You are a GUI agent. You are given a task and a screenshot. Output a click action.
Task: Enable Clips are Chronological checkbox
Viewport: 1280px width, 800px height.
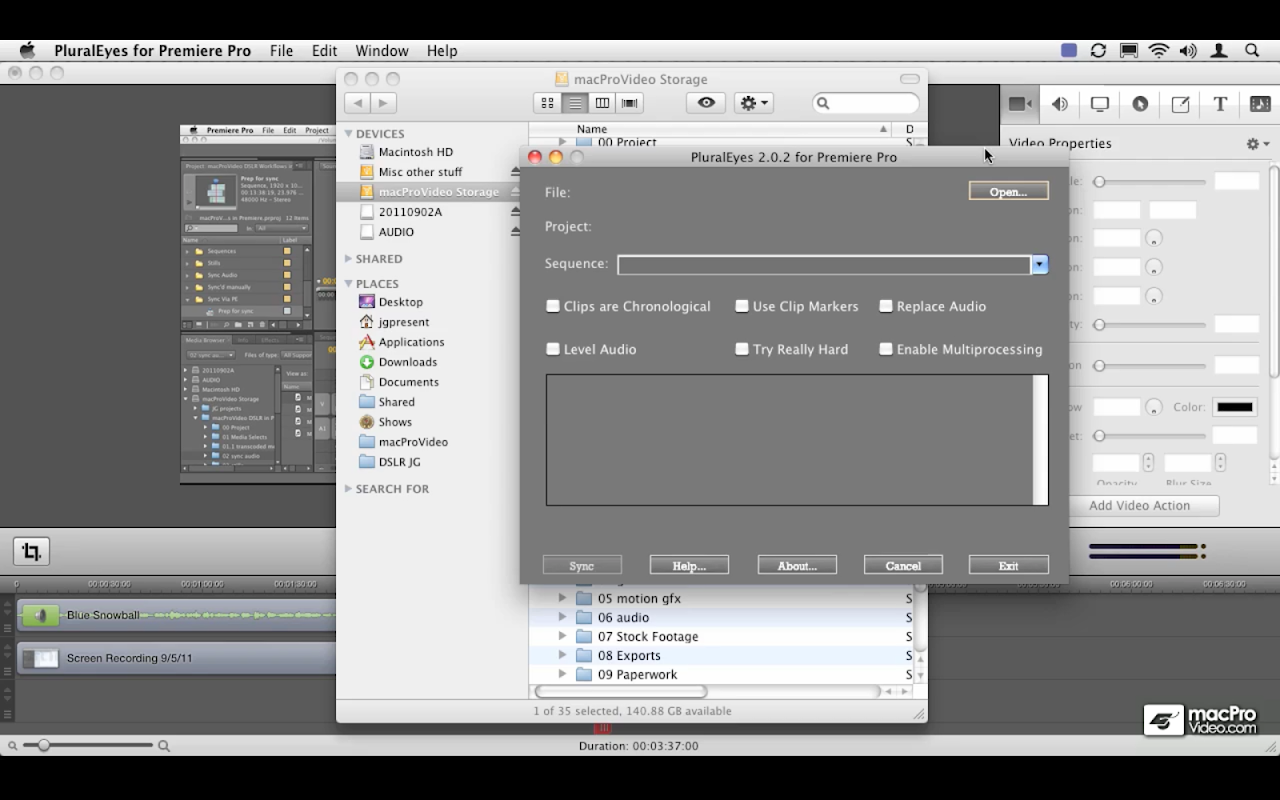(553, 306)
